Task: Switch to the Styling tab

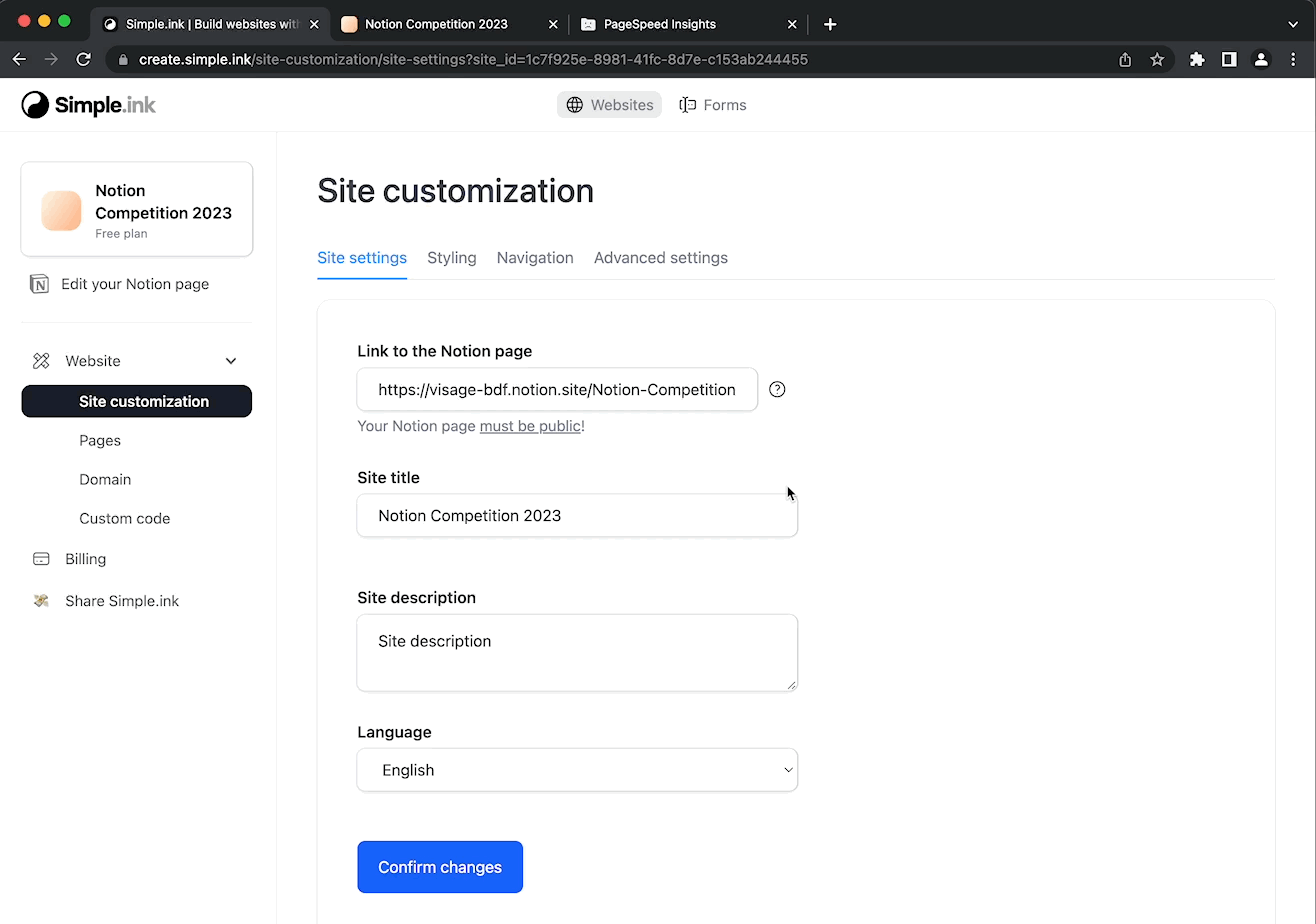Action: [452, 258]
